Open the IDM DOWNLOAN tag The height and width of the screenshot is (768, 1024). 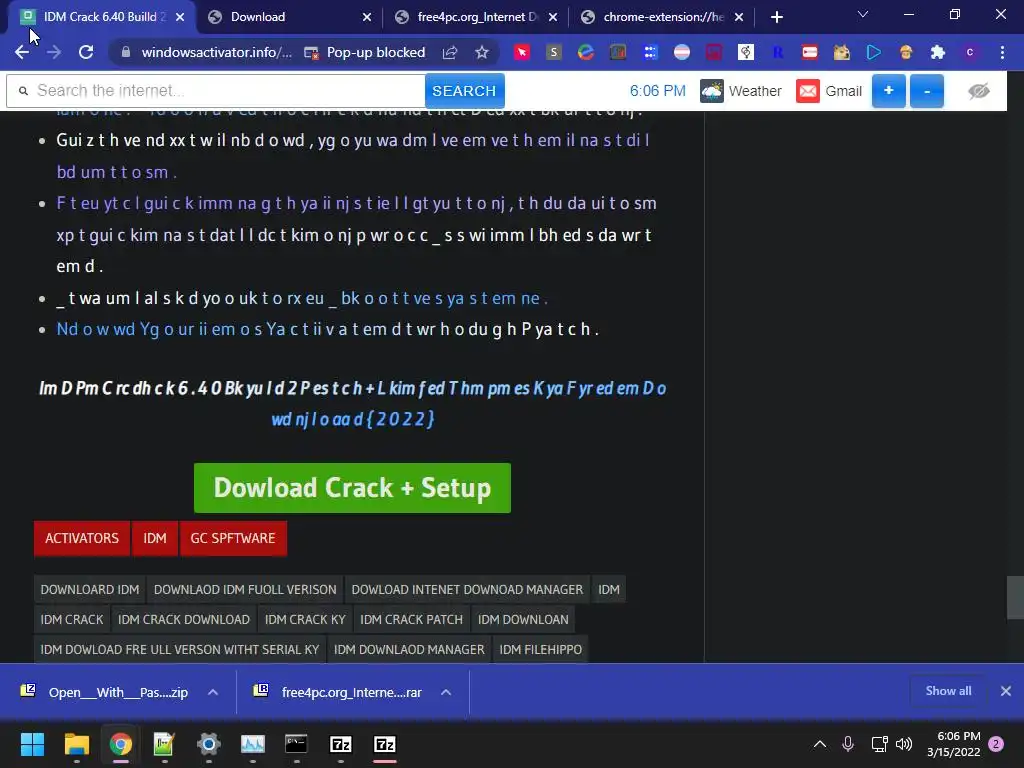[x=523, y=620]
